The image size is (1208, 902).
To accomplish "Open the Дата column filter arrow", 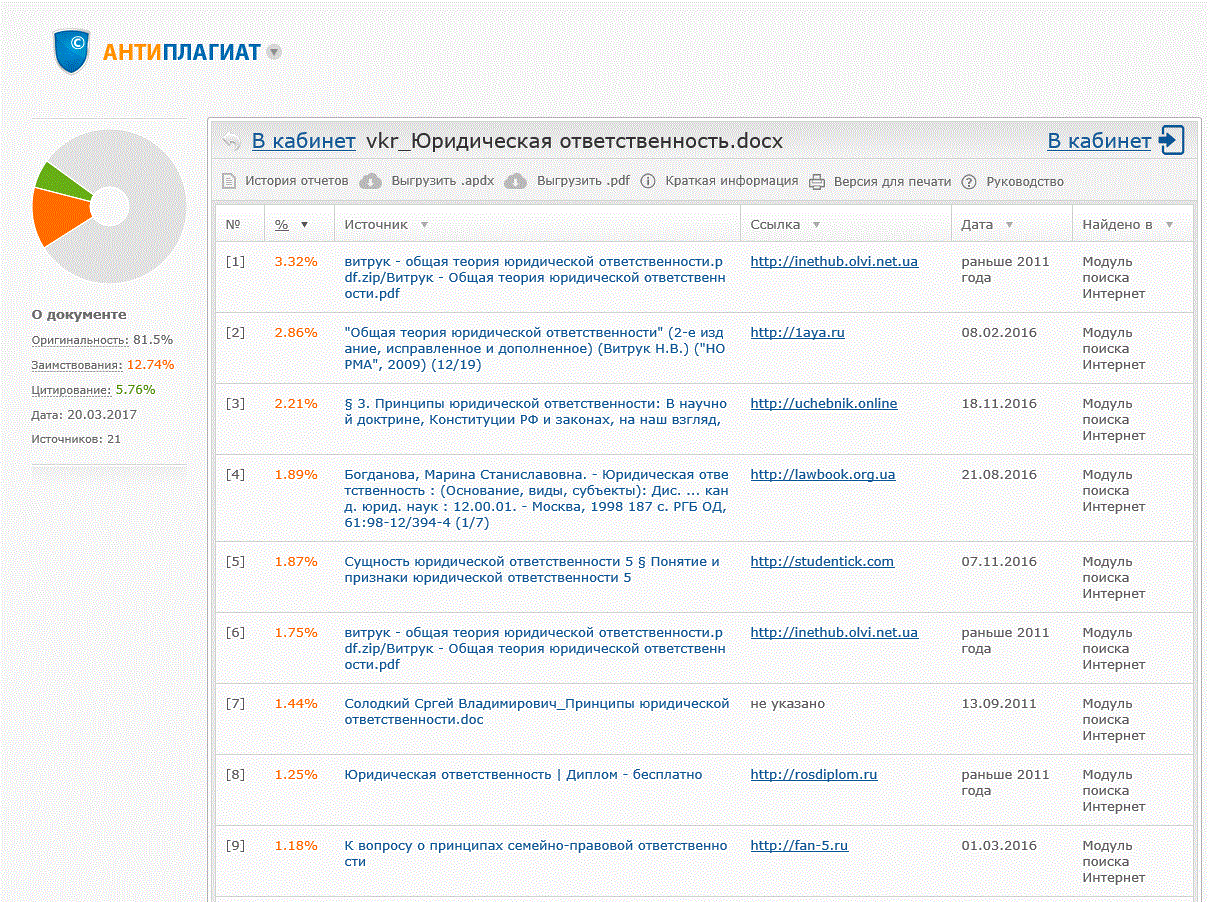I will click(1009, 225).
